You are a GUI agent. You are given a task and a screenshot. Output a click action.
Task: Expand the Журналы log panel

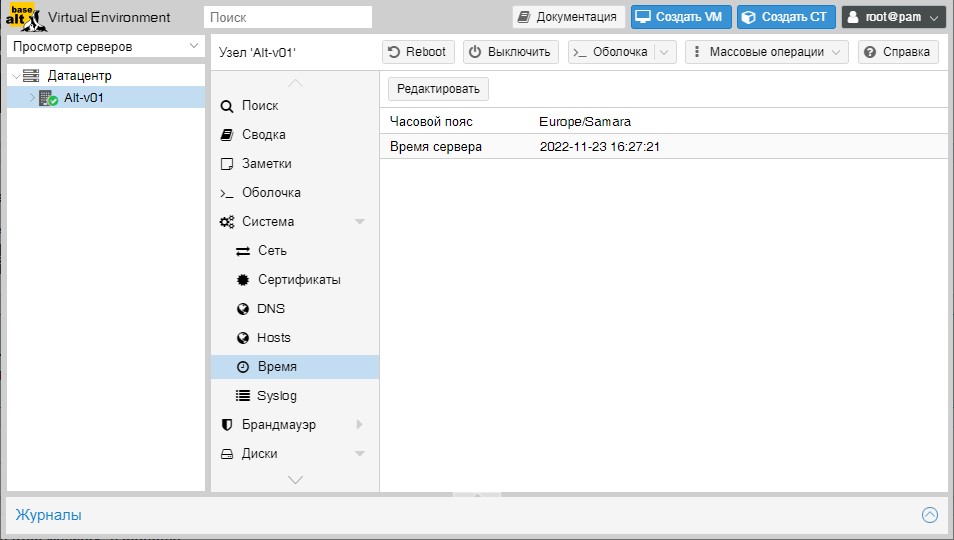[930, 515]
